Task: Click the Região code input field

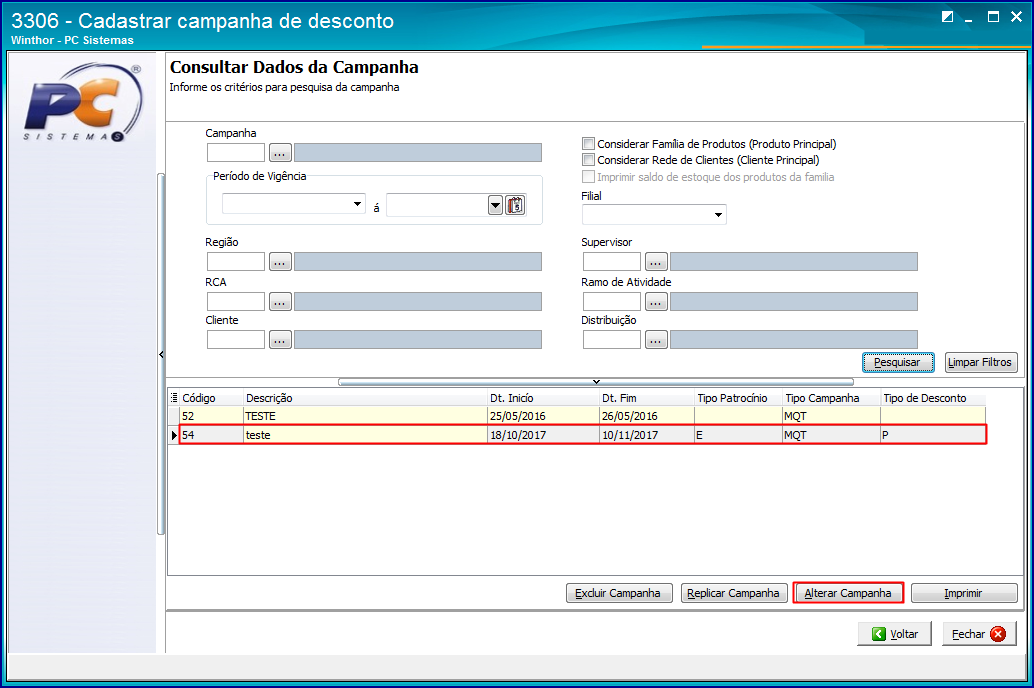Action: coord(236,262)
